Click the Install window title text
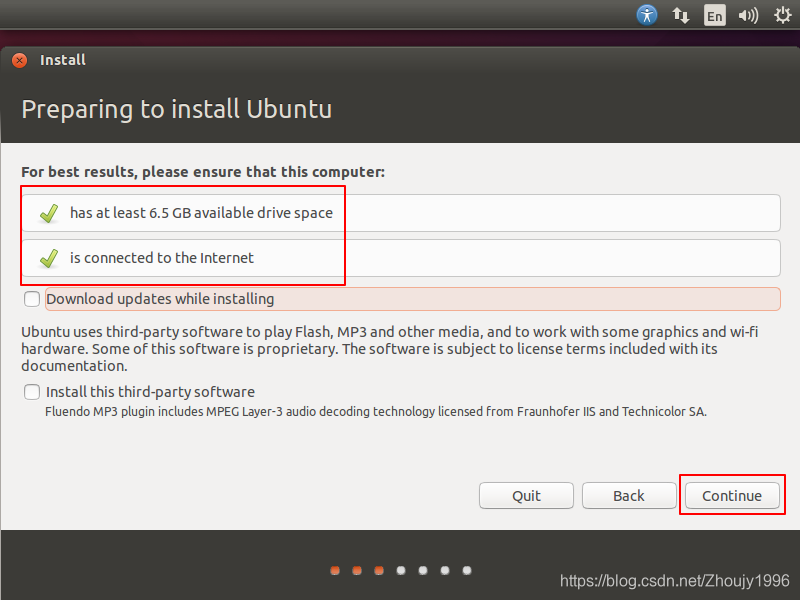800x600 pixels. [x=63, y=60]
